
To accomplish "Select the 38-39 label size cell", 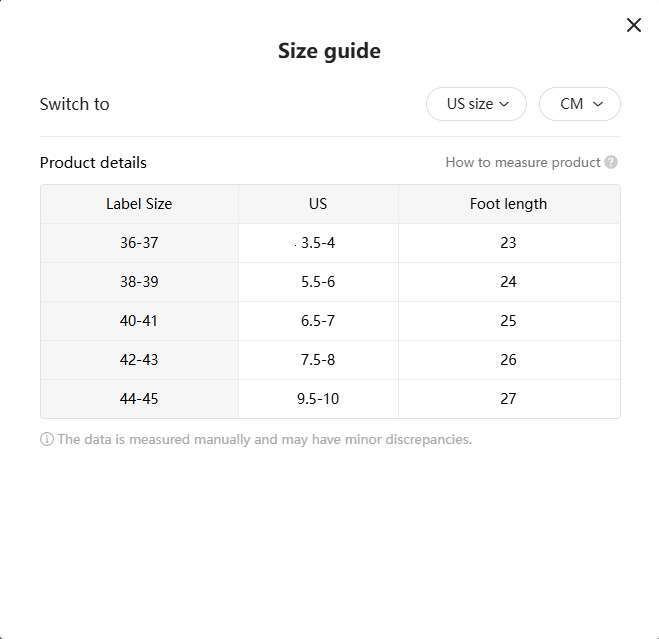I will point(139,282).
